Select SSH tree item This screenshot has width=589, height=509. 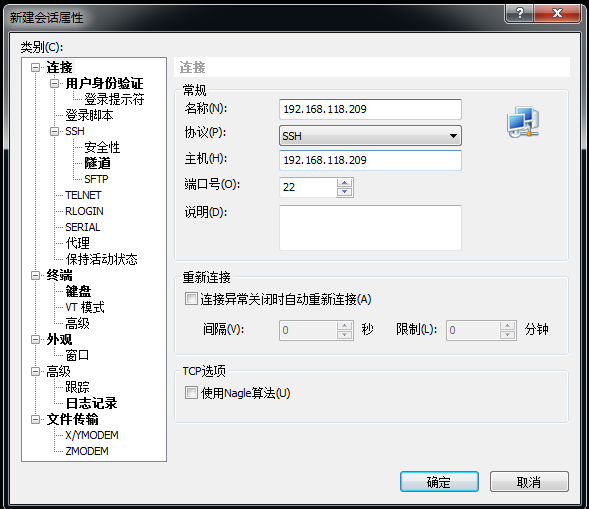75,131
